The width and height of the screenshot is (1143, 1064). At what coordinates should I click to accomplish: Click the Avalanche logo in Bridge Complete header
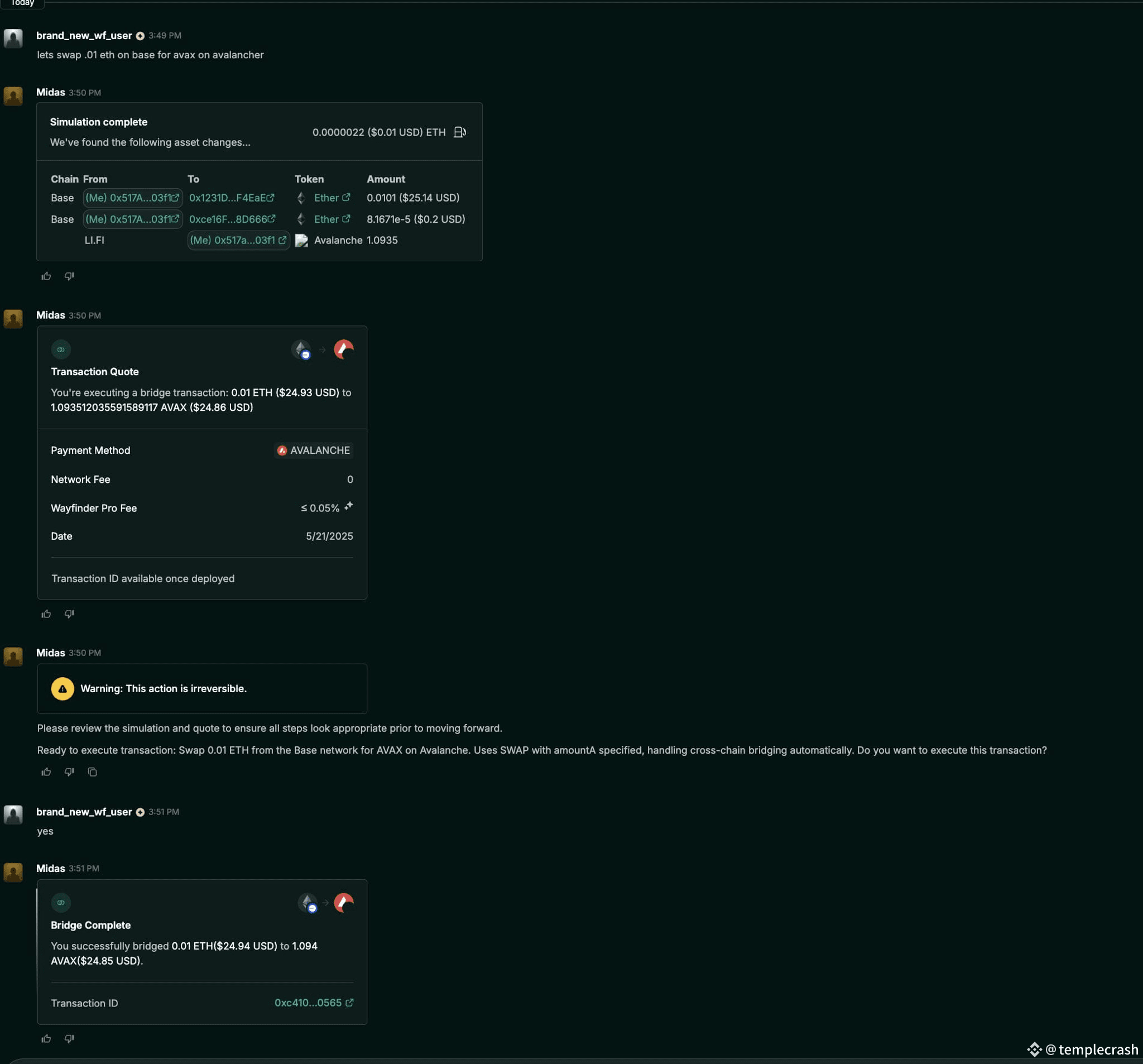[x=344, y=902]
